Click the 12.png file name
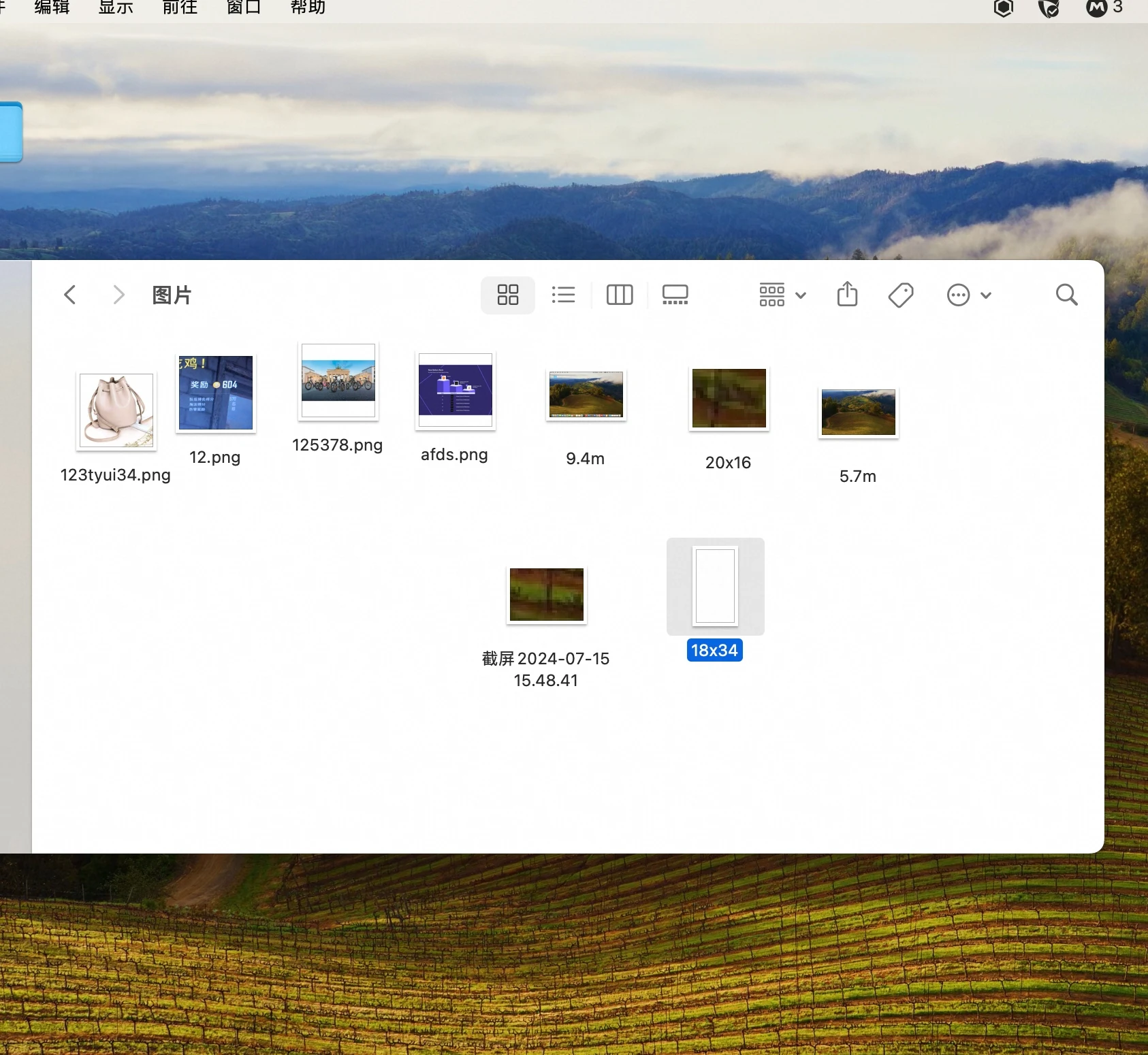Screen dimensions: 1148x1055 215,457
